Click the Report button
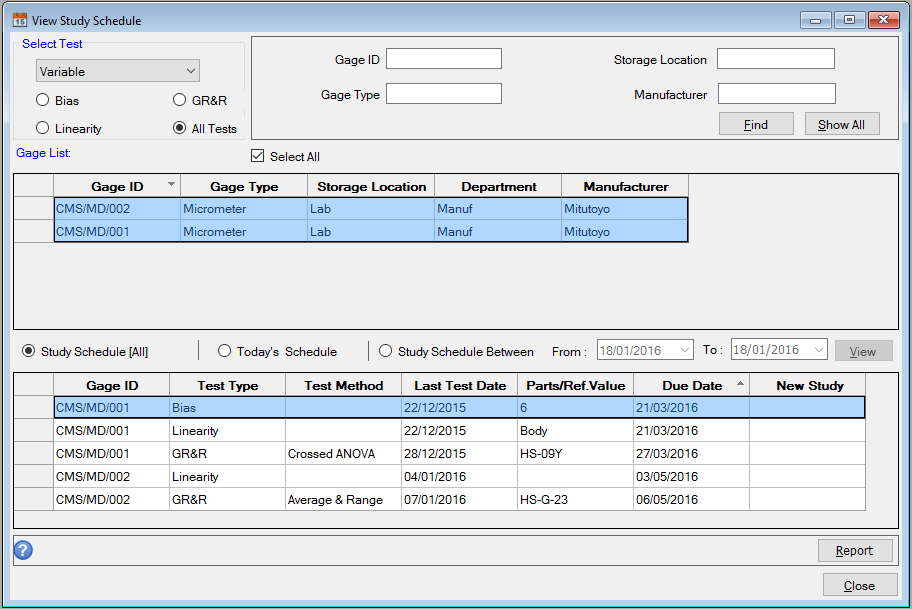The width and height of the screenshot is (912, 609). tap(855, 550)
